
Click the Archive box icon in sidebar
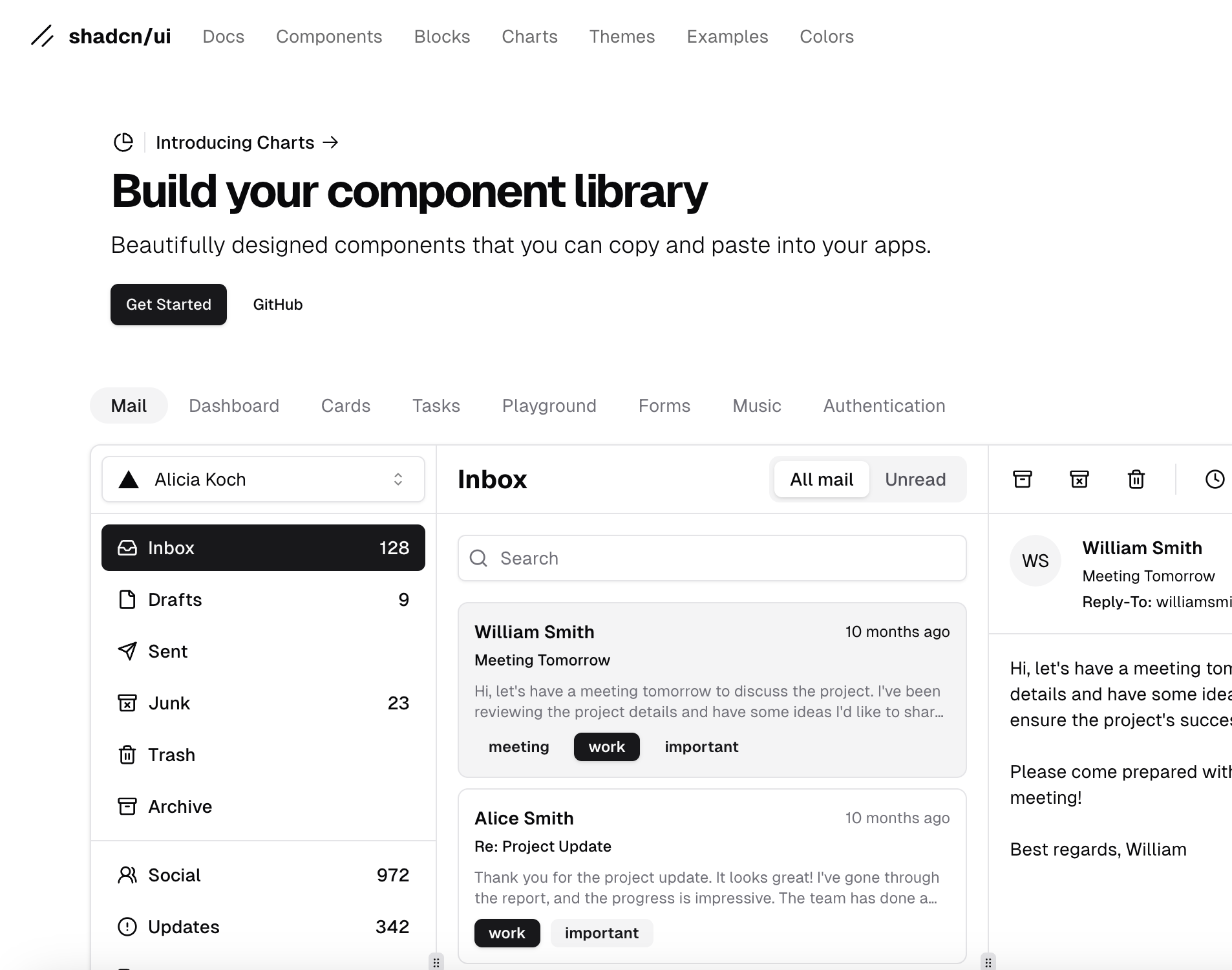coord(127,806)
